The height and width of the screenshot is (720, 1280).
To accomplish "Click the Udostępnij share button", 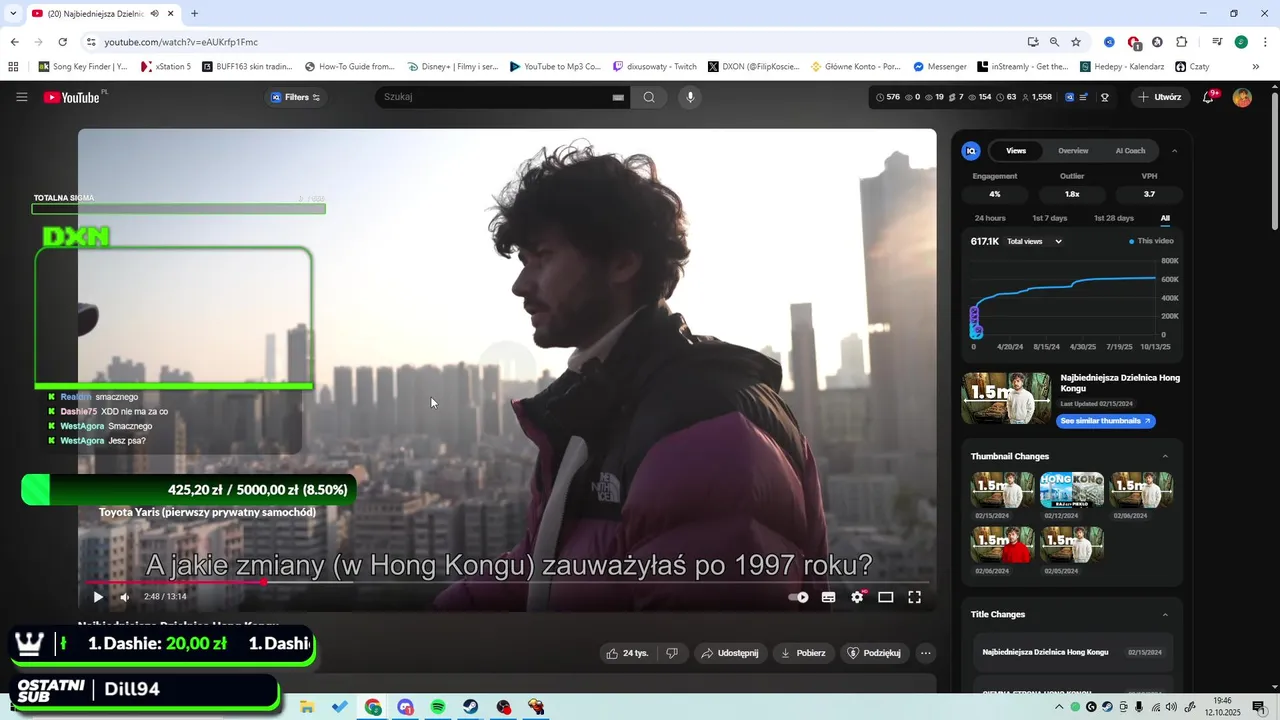I will [x=730, y=653].
